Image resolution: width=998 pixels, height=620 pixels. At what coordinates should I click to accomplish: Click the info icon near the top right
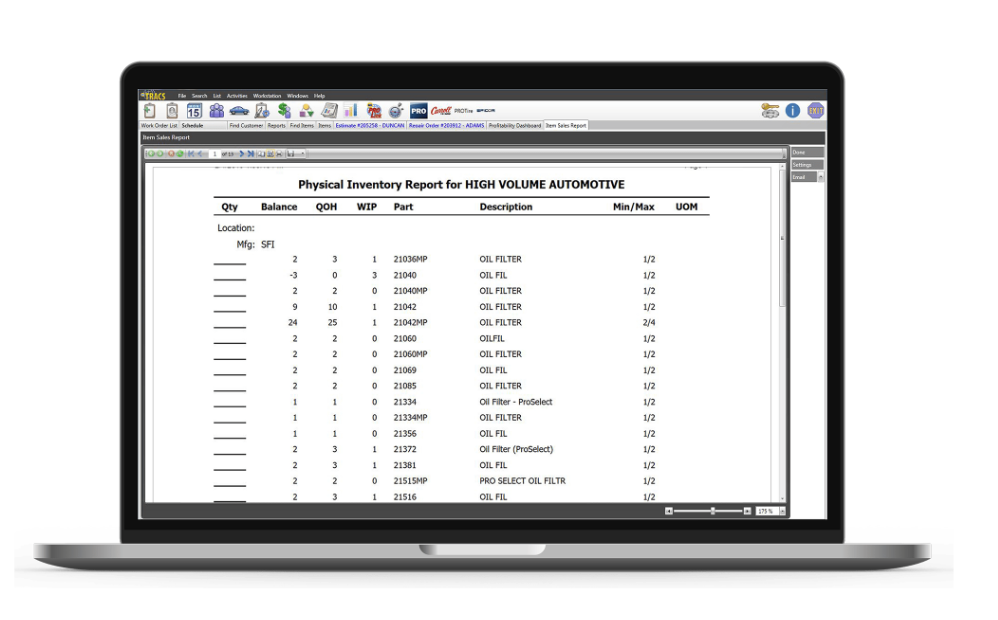[792, 111]
